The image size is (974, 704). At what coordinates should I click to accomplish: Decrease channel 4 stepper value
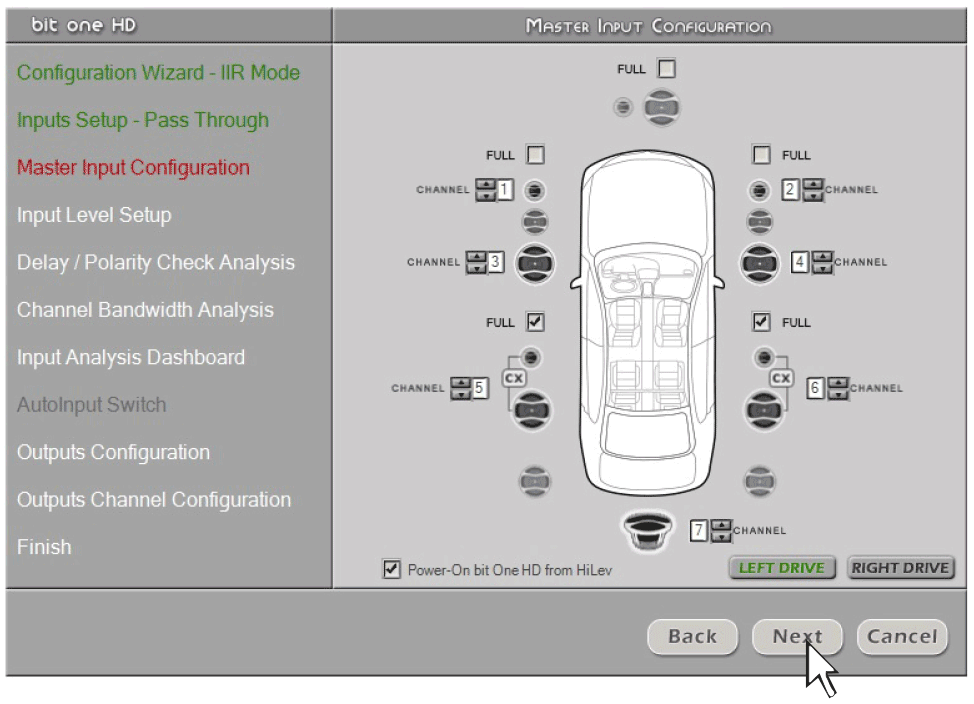click(x=822, y=268)
